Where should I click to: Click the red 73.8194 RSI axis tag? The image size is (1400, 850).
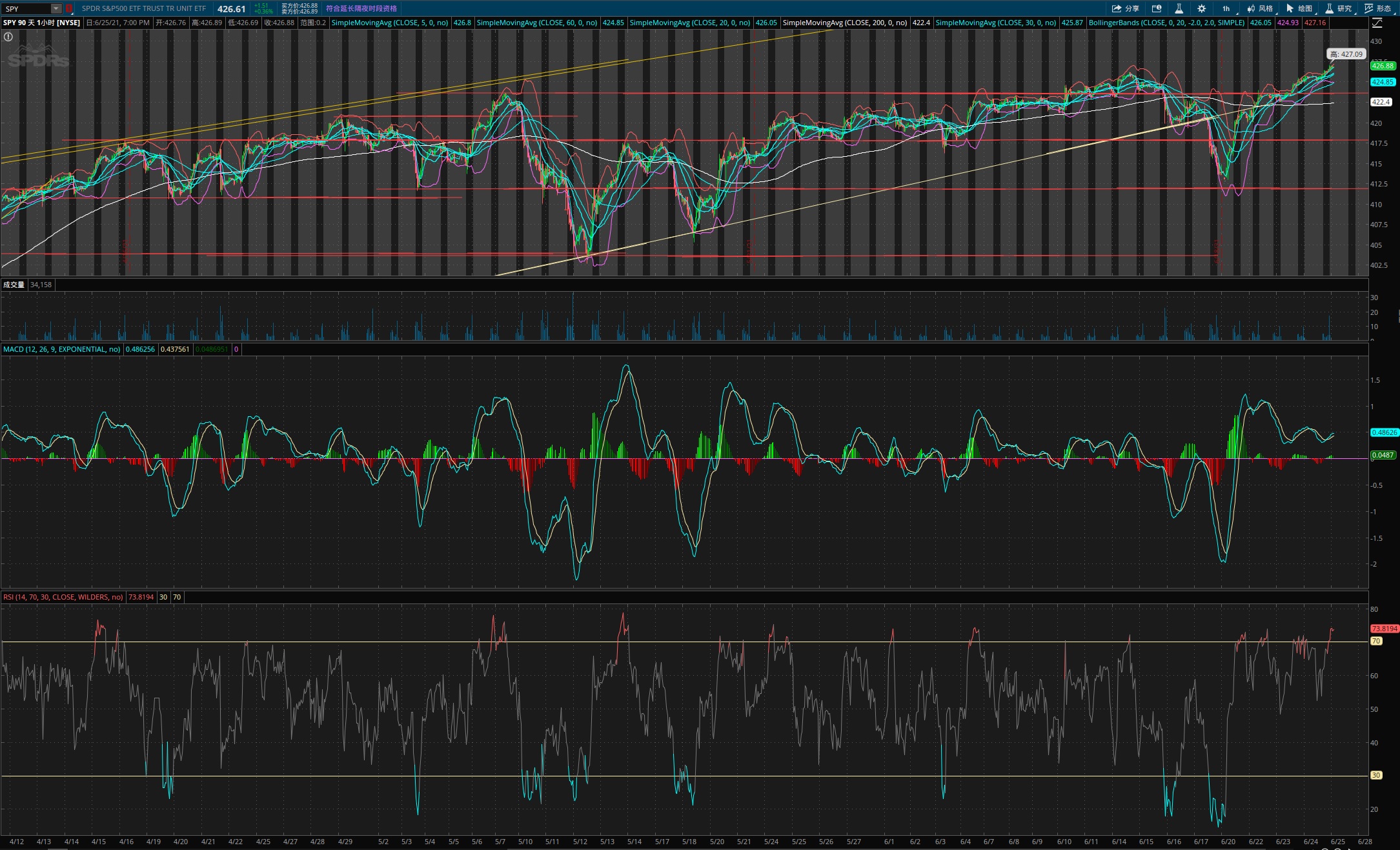point(1385,629)
